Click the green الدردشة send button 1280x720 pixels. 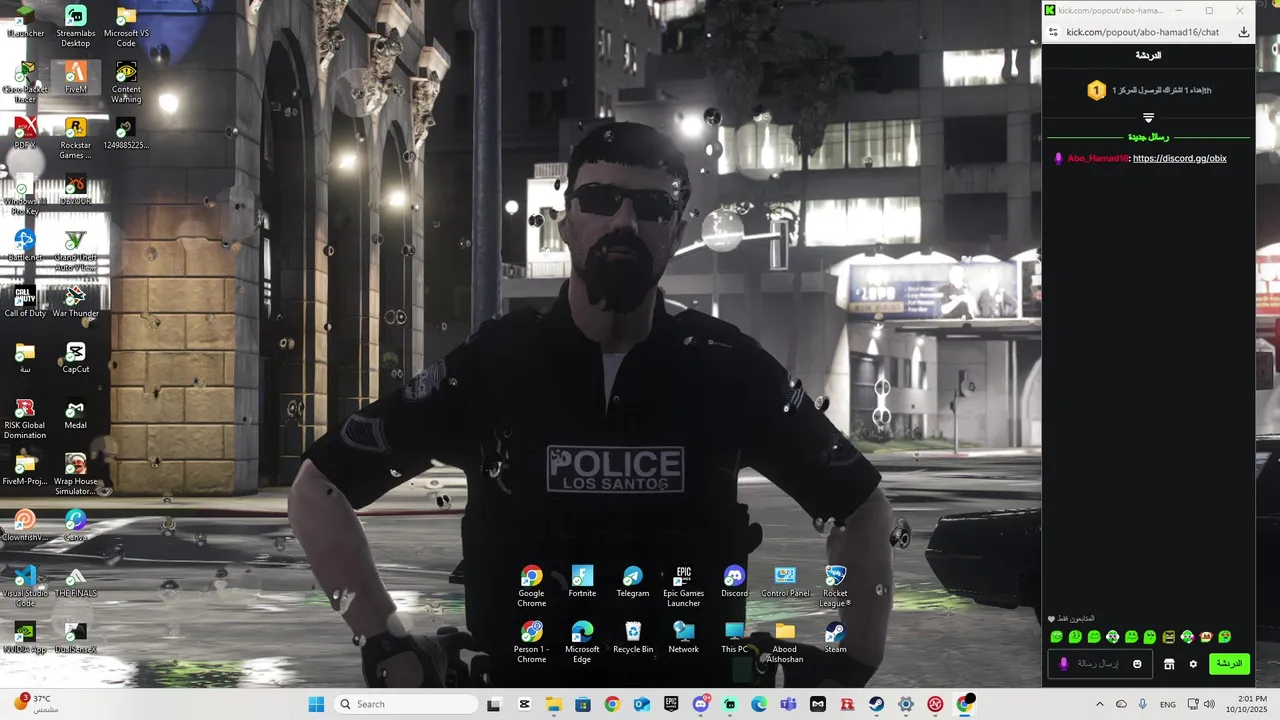(x=1229, y=664)
